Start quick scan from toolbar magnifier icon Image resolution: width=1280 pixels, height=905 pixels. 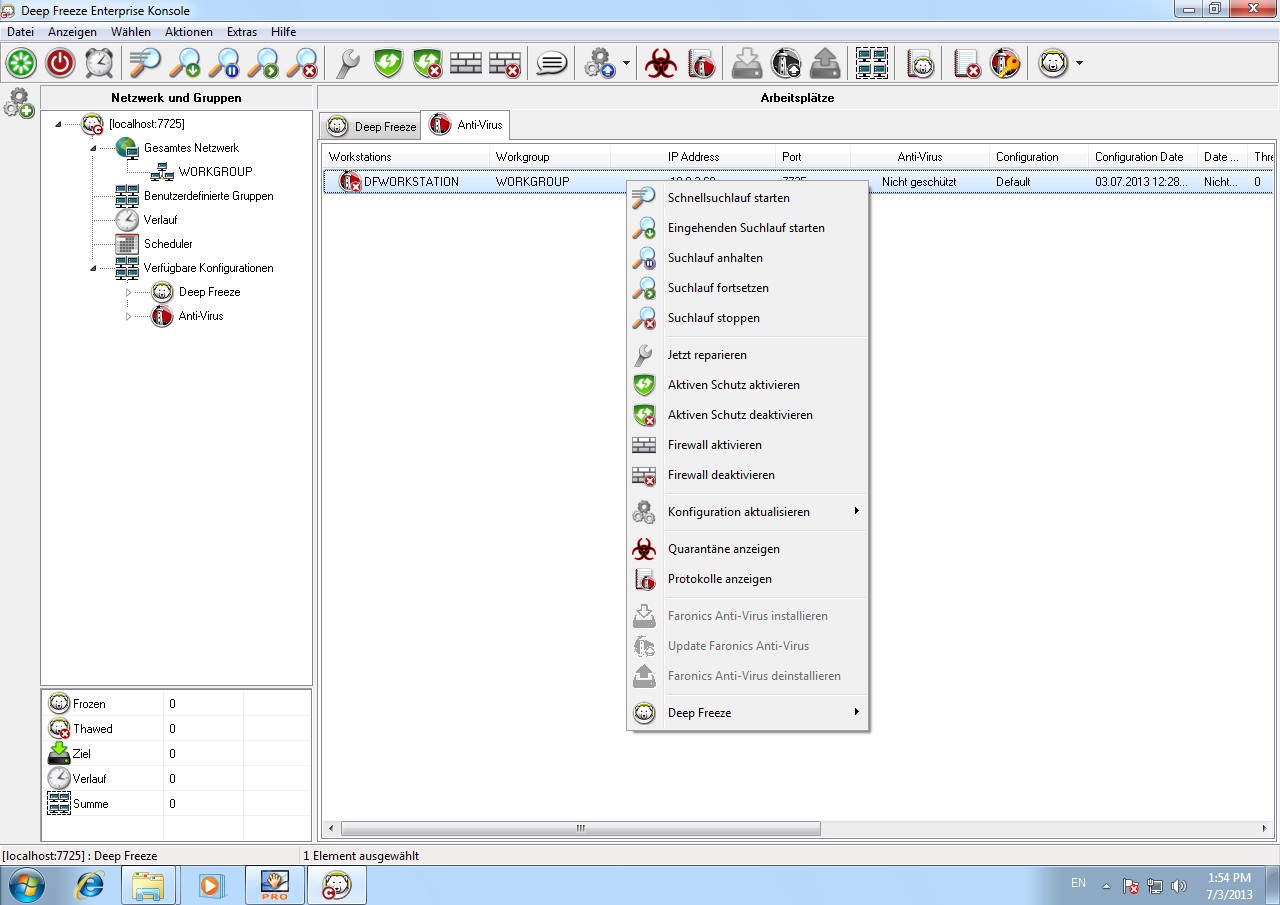coord(145,64)
